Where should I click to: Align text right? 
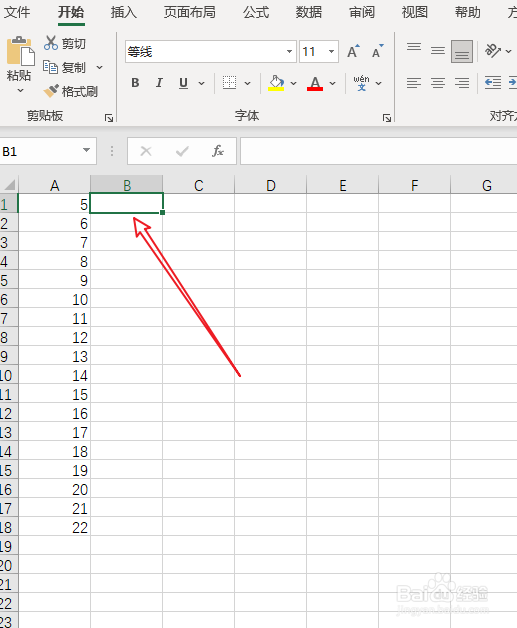(462, 83)
